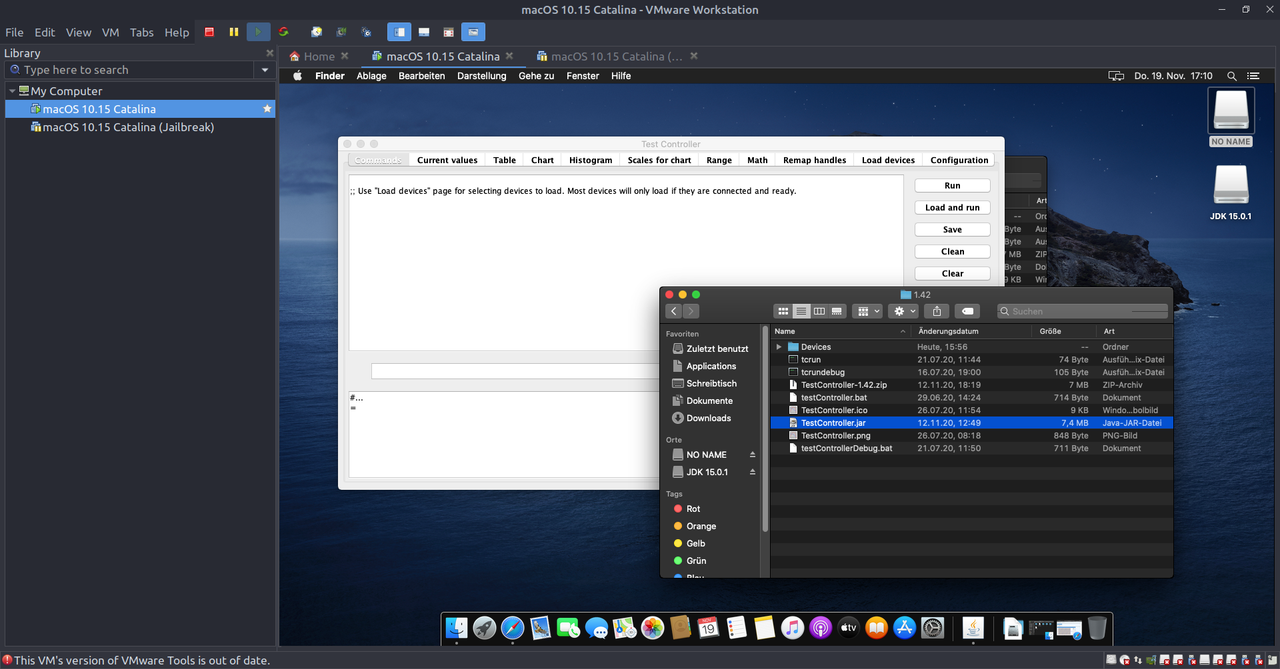Open VMware File menu
This screenshot has height=669, width=1280.
(x=14, y=32)
